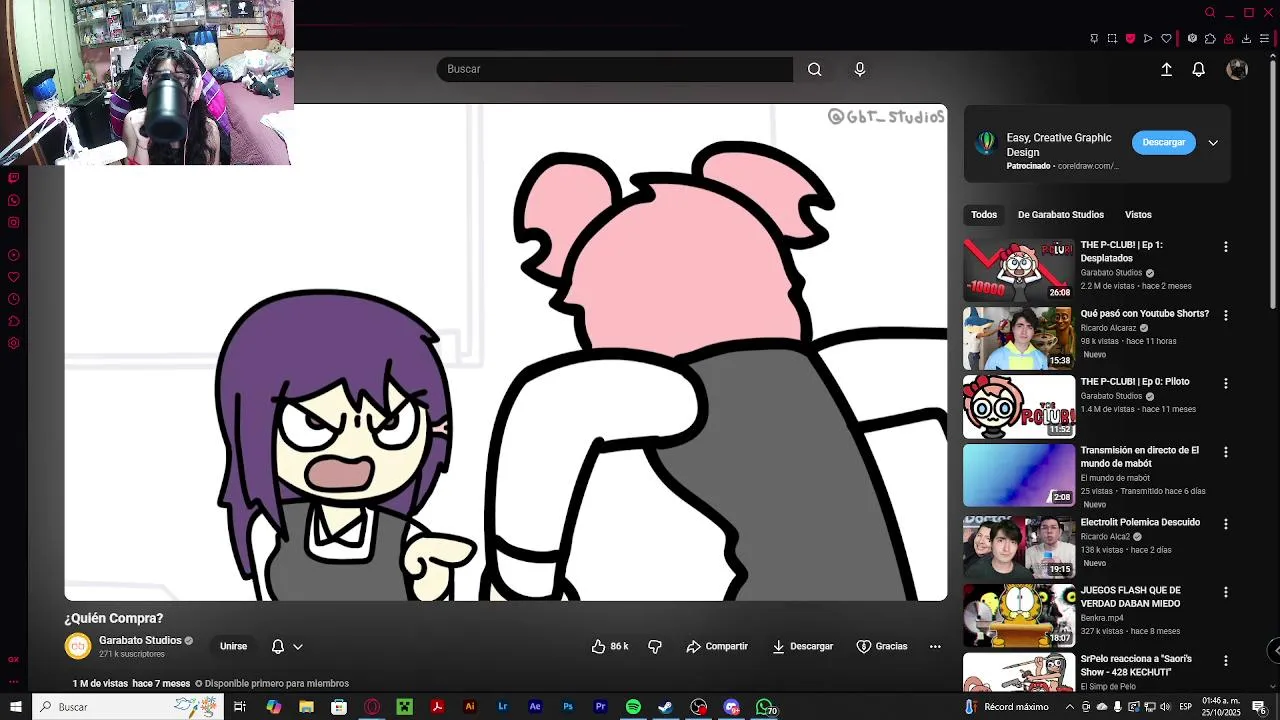Open browser extensions puzzle icon
1280x720 pixels.
[1210, 39]
